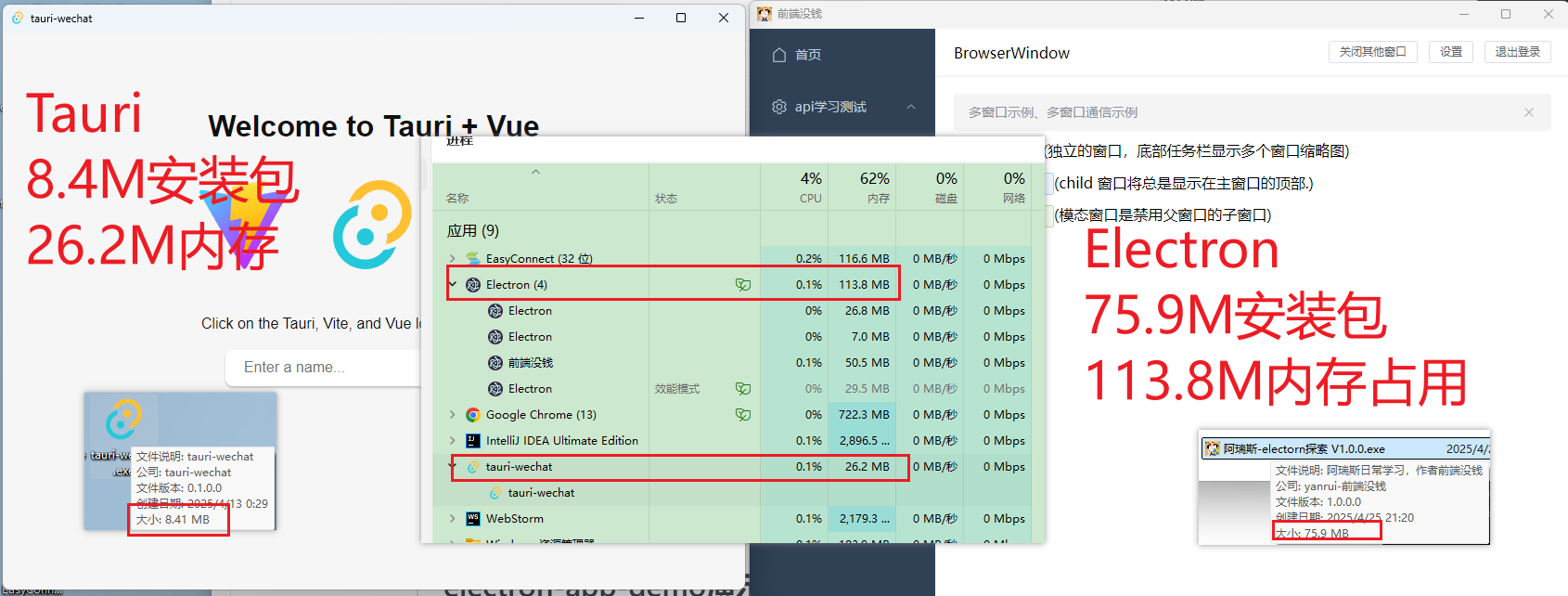
Task: Click the tauri-wechat title bar app icon
Action: tap(18, 18)
